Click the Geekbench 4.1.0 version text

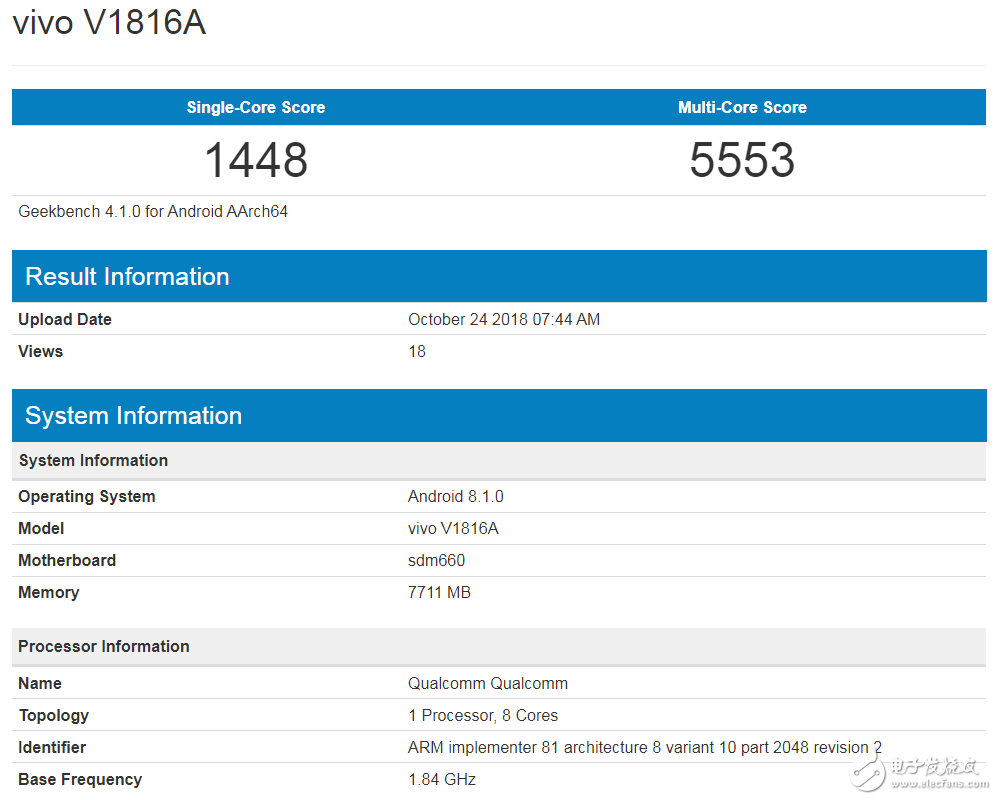click(x=153, y=211)
